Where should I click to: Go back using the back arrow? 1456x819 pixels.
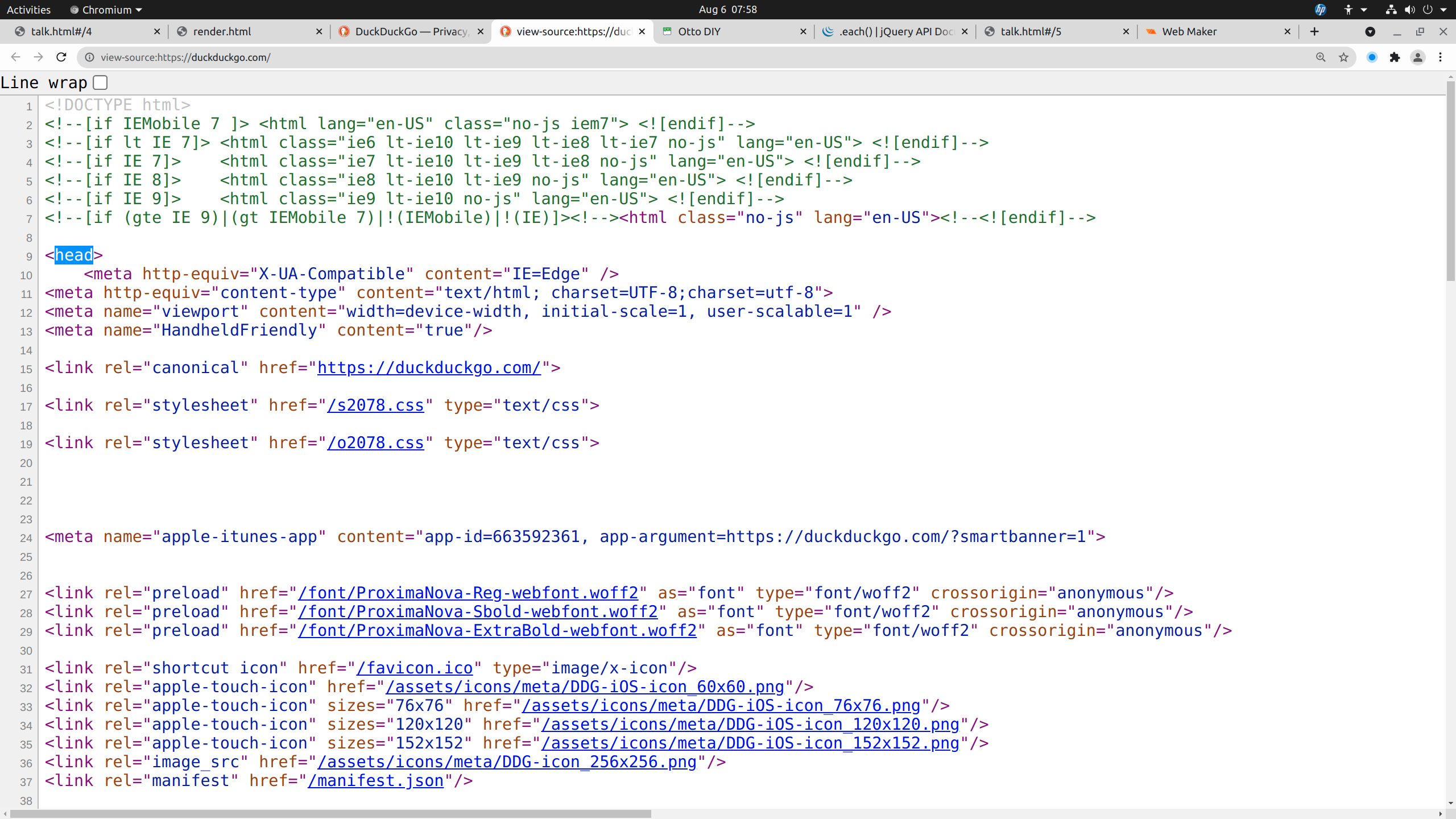click(x=15, y=57)
